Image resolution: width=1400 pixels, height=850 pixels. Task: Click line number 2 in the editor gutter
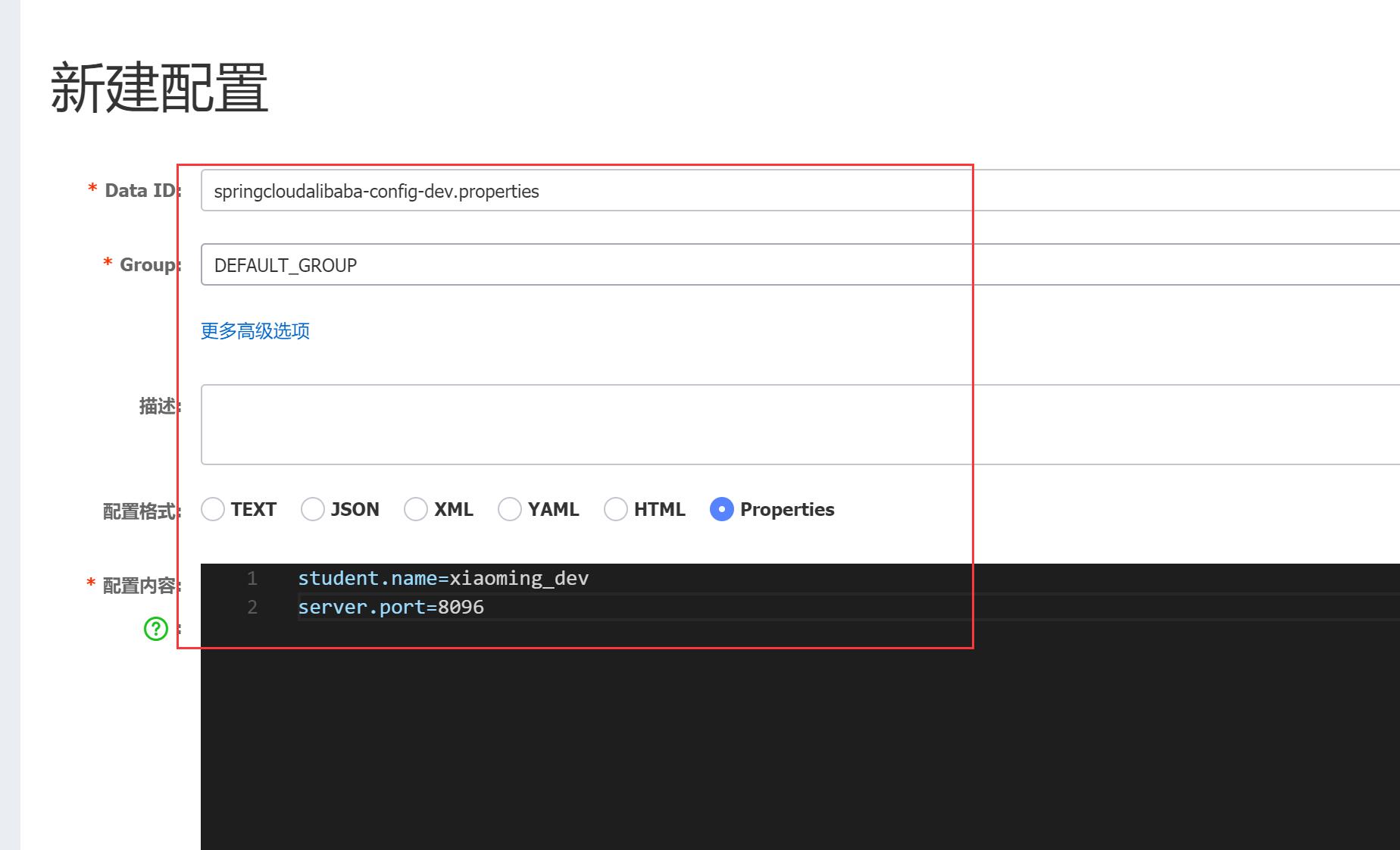pos(252,608)
